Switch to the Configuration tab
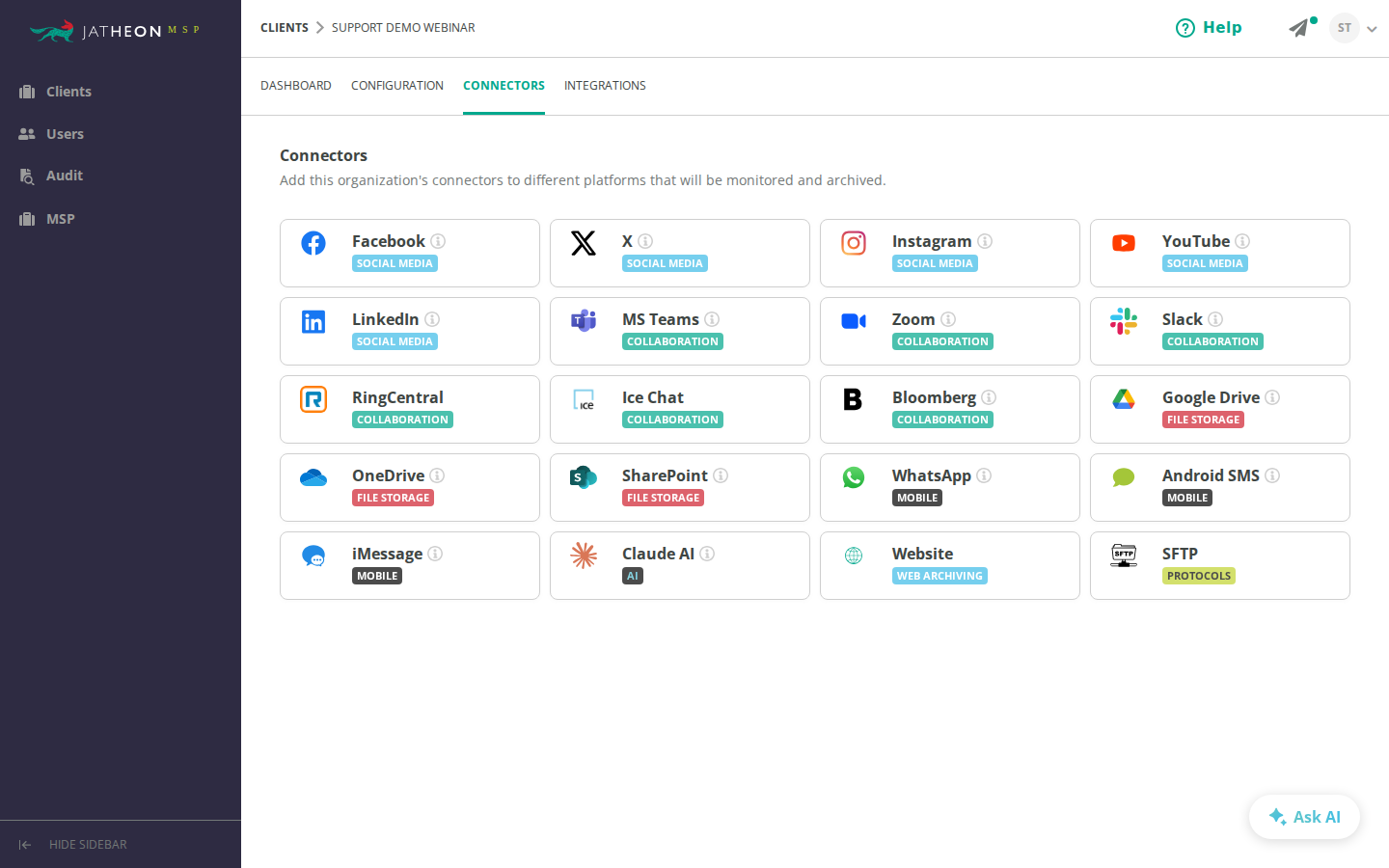Screen dimensions: 1389x868 pos(397,86)
